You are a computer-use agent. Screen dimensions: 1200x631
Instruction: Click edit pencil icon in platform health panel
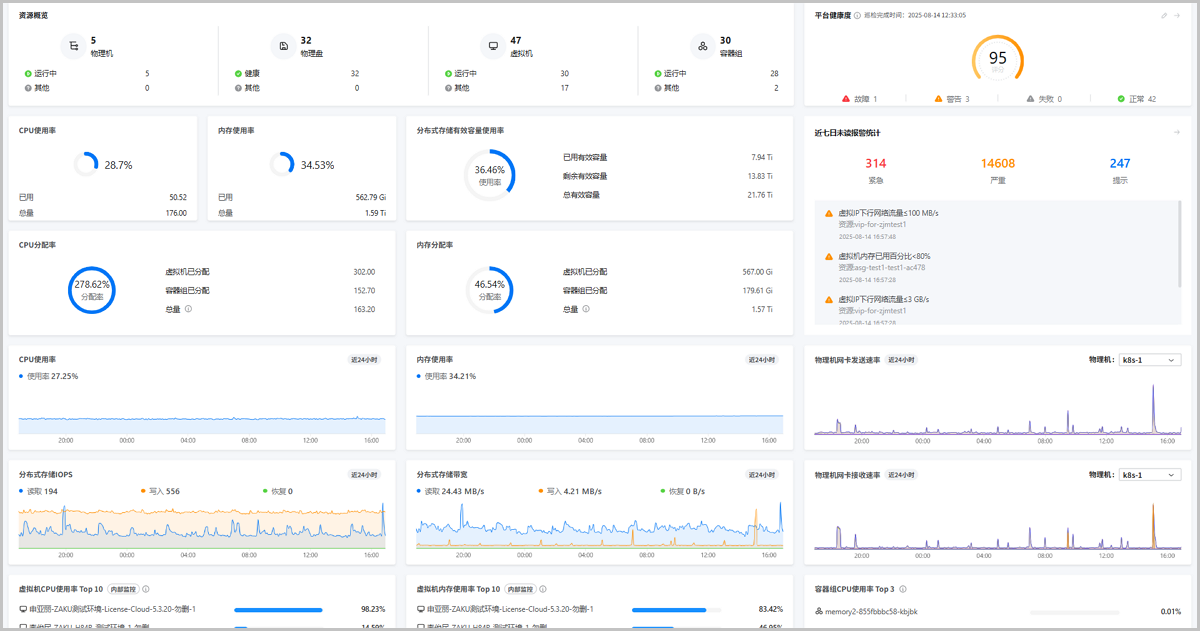pos(1164,16)
